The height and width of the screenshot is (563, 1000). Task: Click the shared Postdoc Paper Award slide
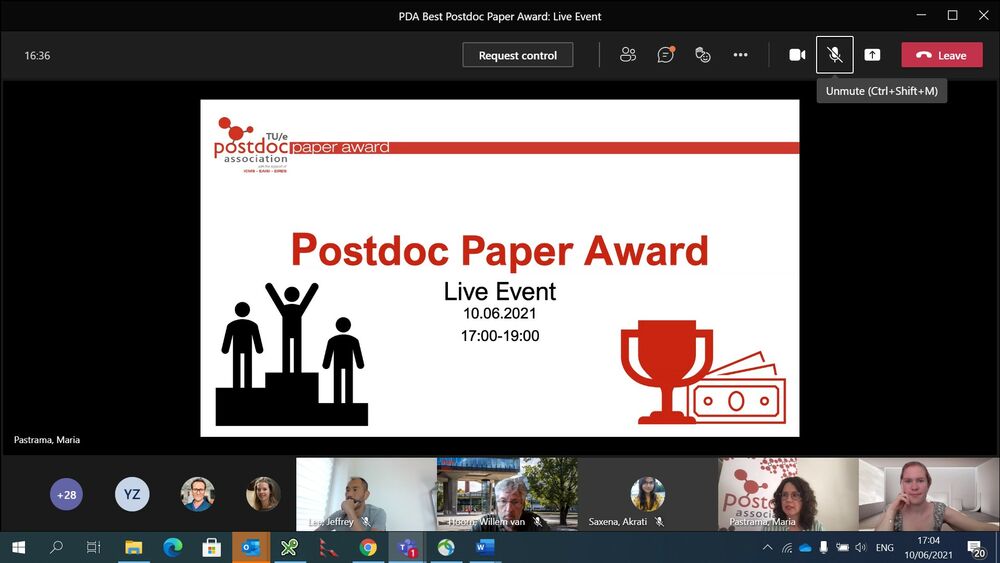coord(500,268)
